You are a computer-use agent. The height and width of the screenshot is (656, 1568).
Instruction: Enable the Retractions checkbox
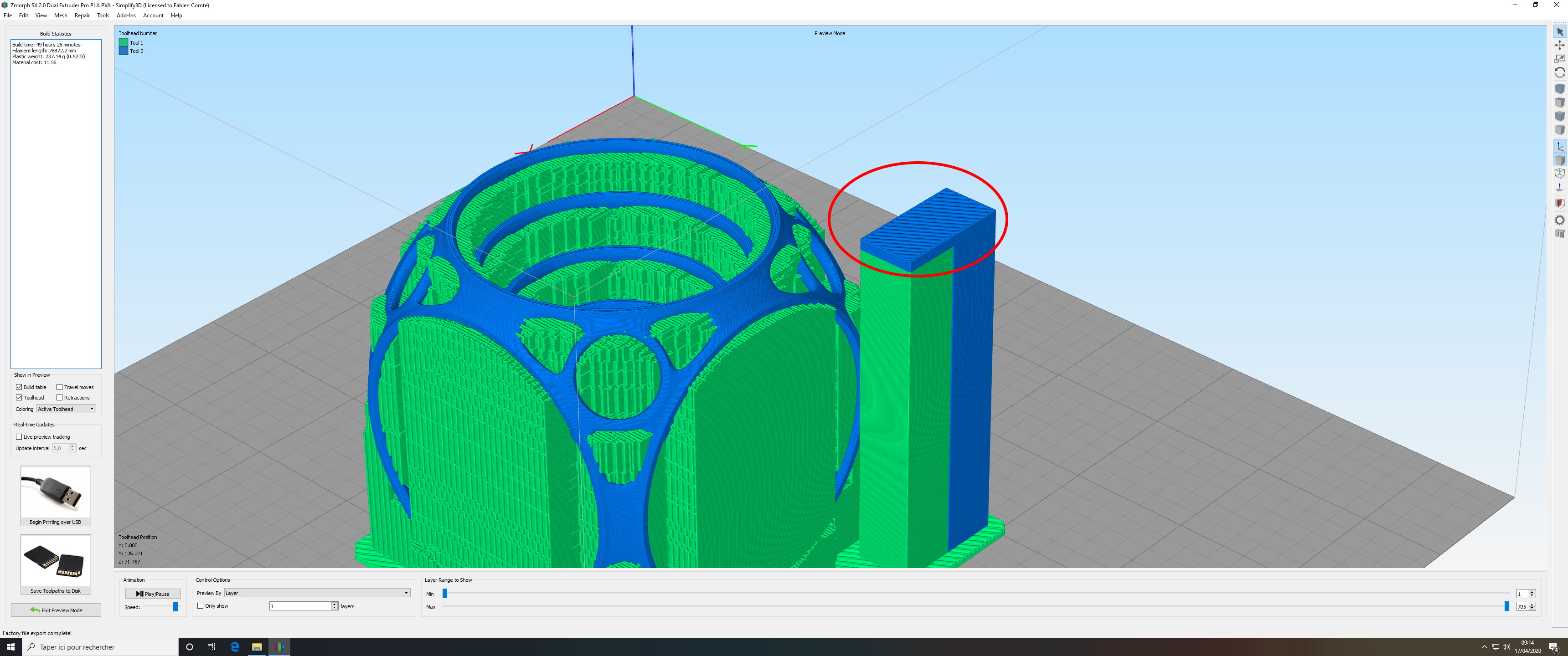(x=60, y=397)
